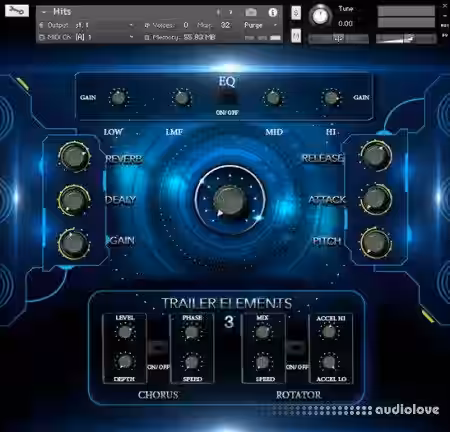Click the PITCH label

point(327,241)
